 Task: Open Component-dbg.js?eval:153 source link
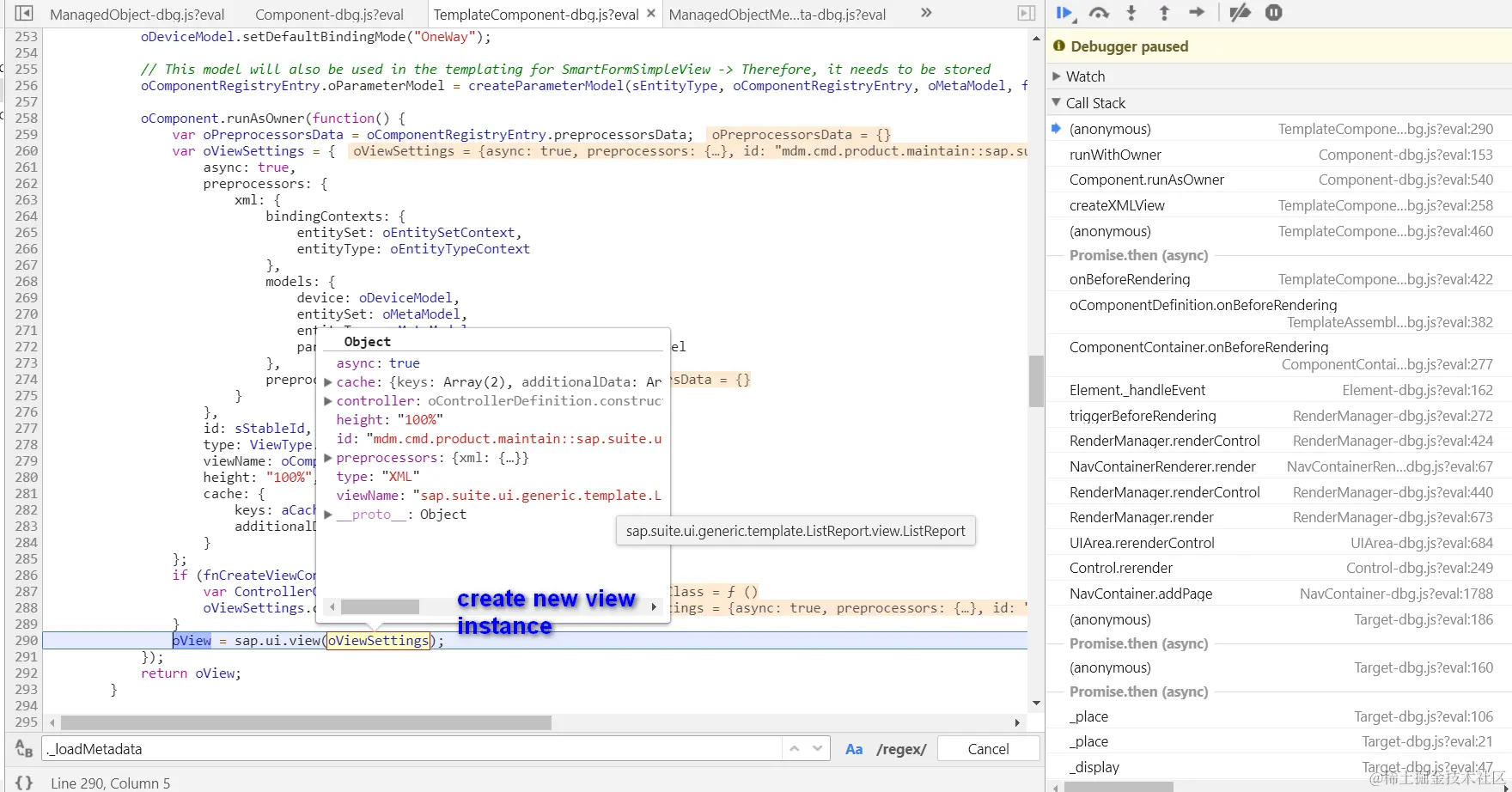coord(1406,155)
